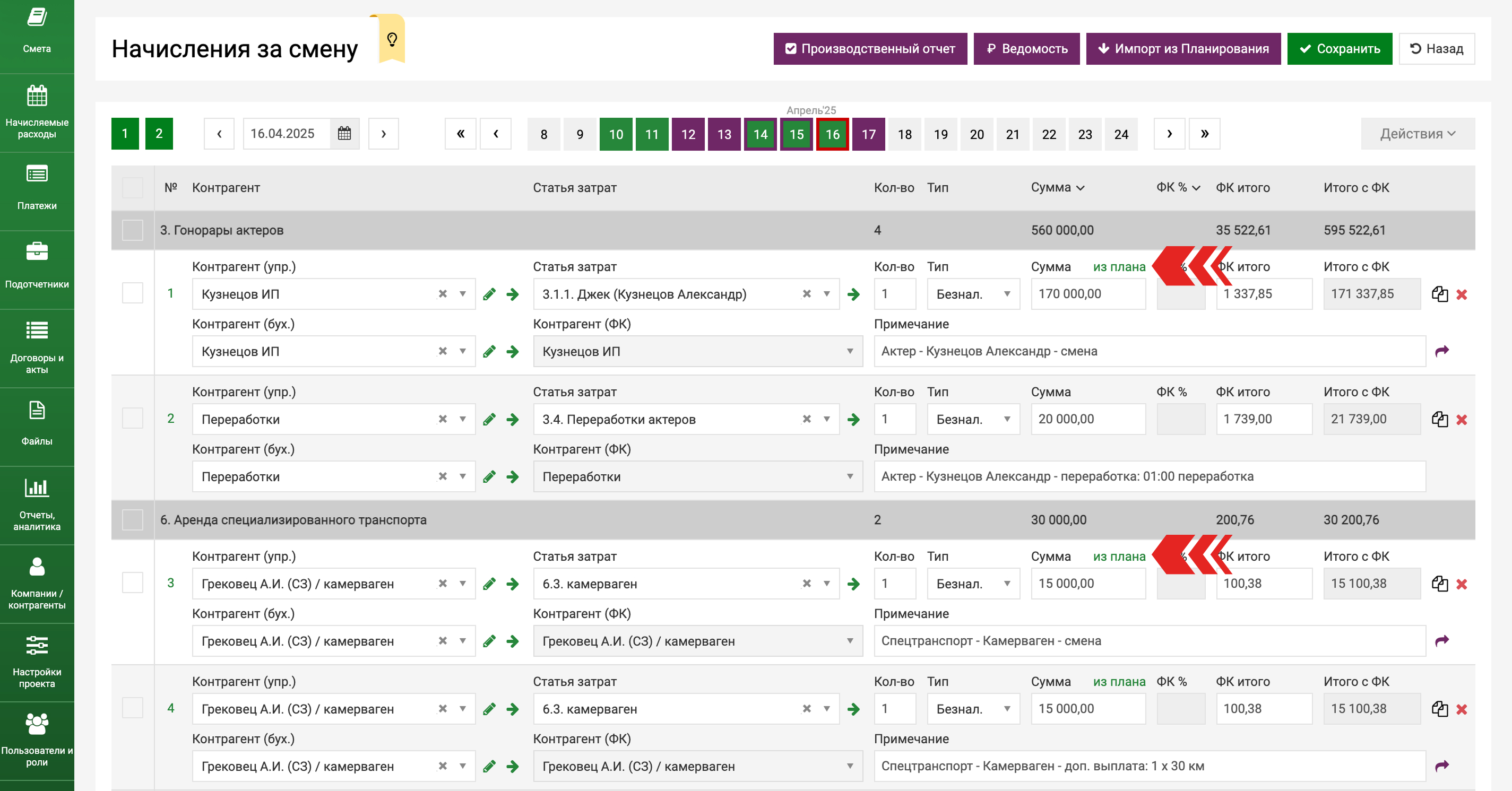This screenshot has width=1512, height=791.
Task: Check the 6. Аренда специализированного транспорта group checkbox
Action: [x=133, y=520]
